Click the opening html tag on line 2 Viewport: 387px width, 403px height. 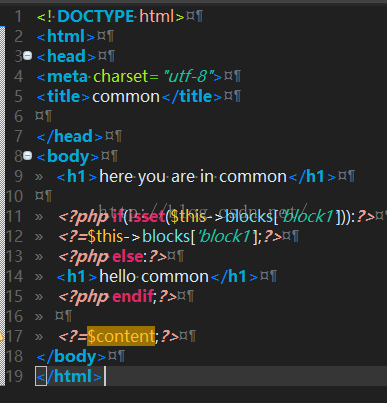tap(66, 36)
